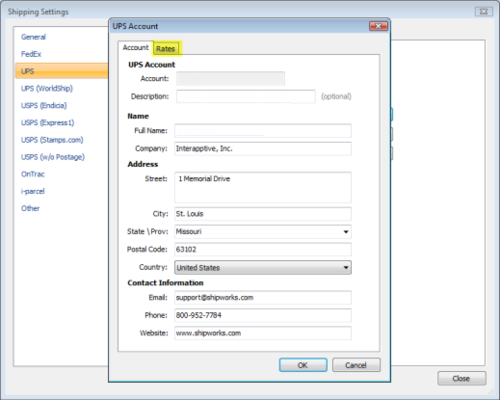This screenshot has width=500, height=400.
Task: Click the Account number field
Action: (x=230, y=79)
